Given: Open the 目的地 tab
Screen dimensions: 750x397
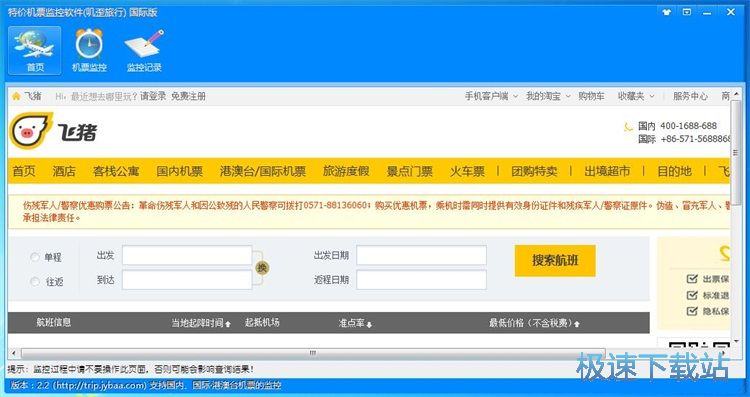Looking at the screenshot, I should click(x=674, y=171).
